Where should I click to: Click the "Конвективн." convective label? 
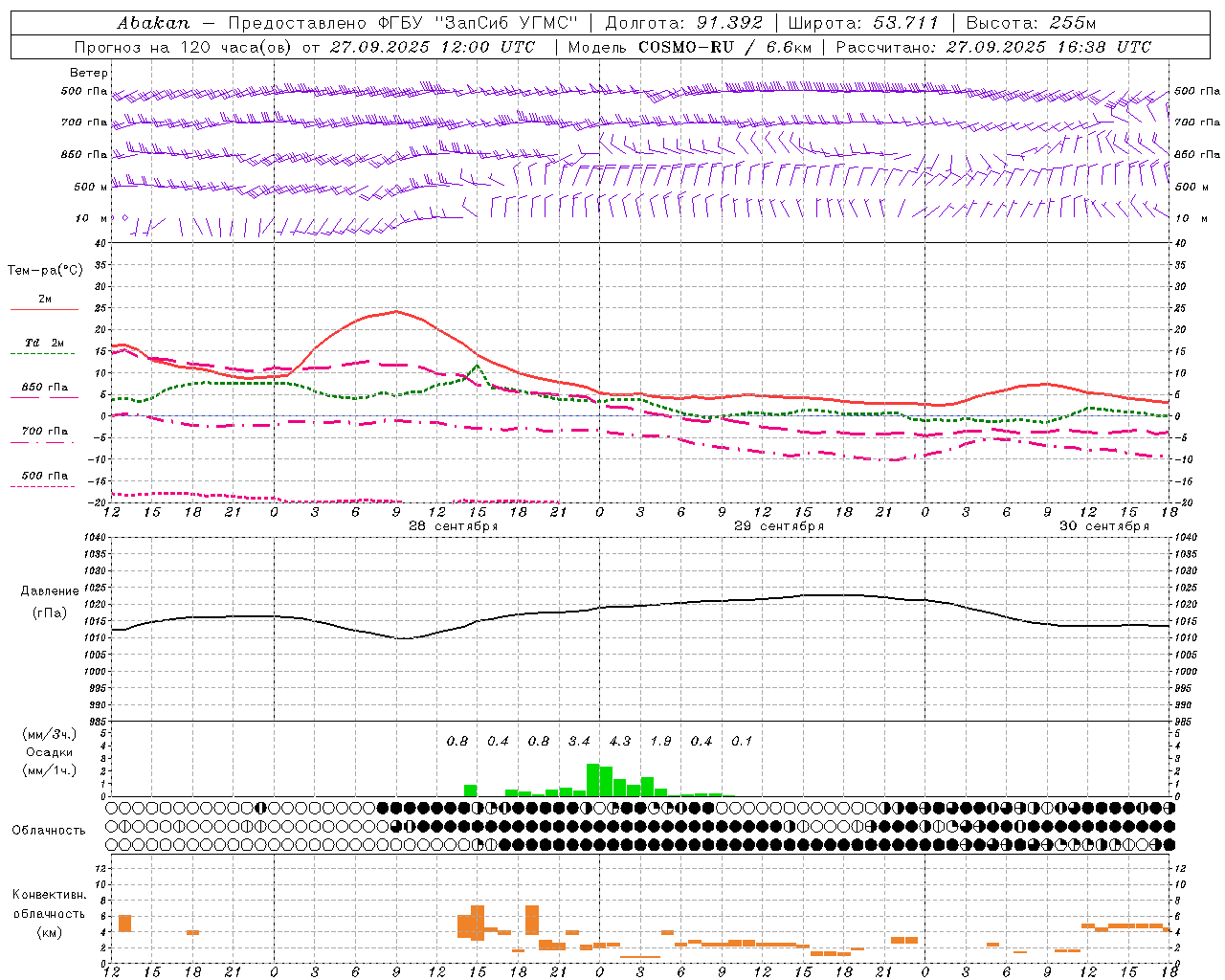(x=50, y=895)
